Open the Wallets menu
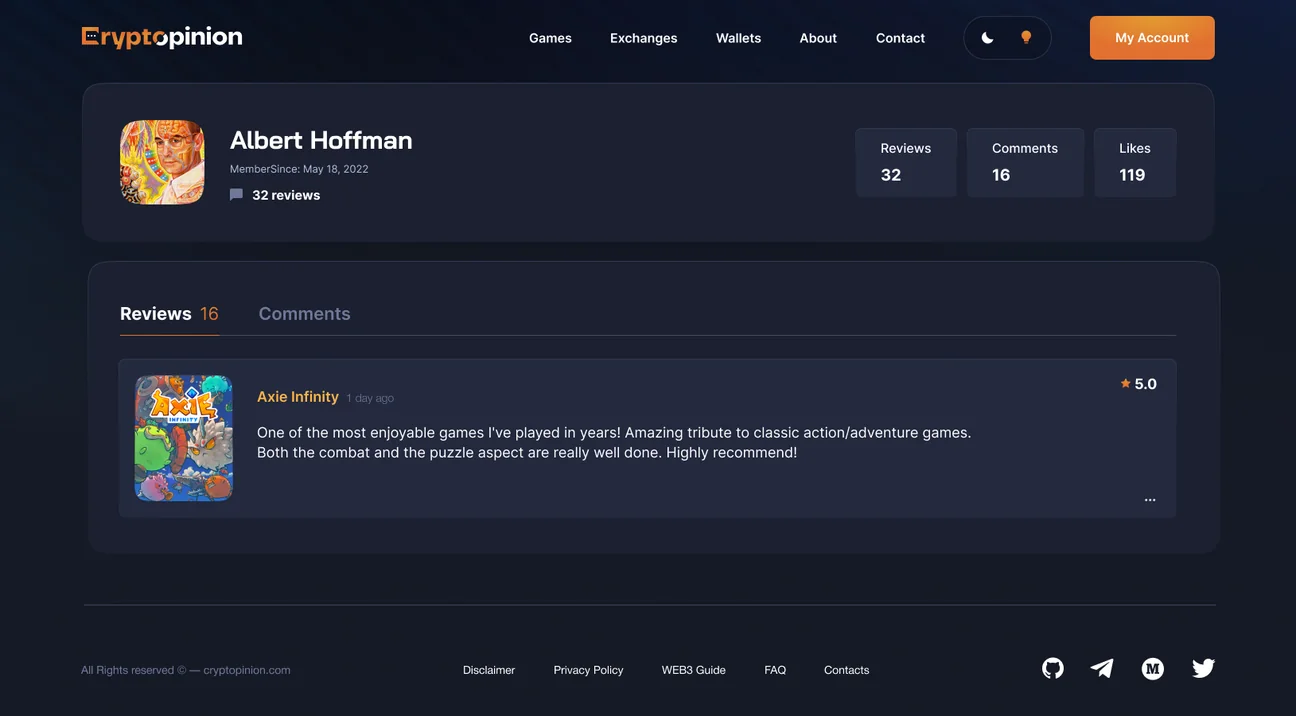1296x716 pixels. (x=738, y=38)
